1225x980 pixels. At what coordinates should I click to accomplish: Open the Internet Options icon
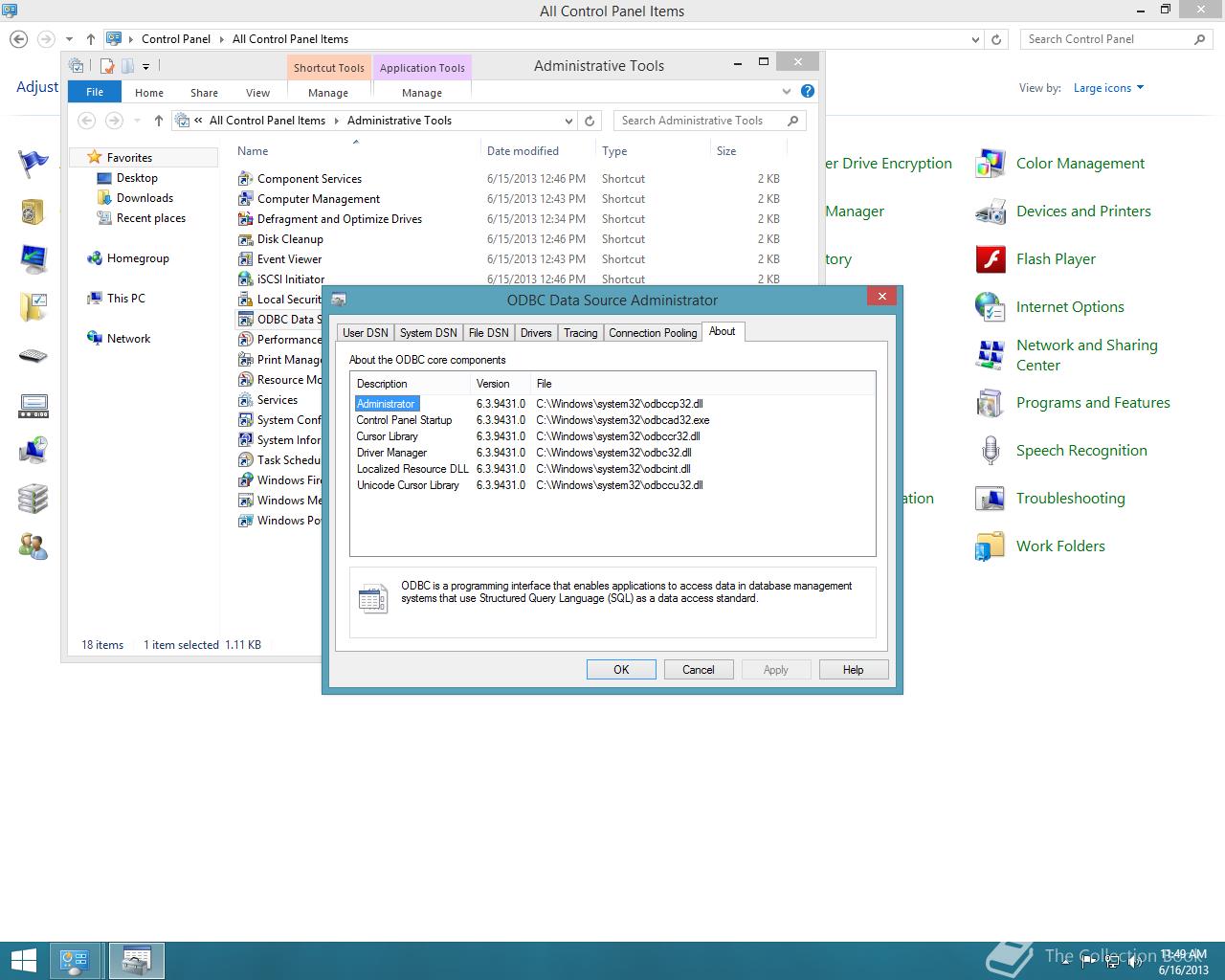coord(990,307)
